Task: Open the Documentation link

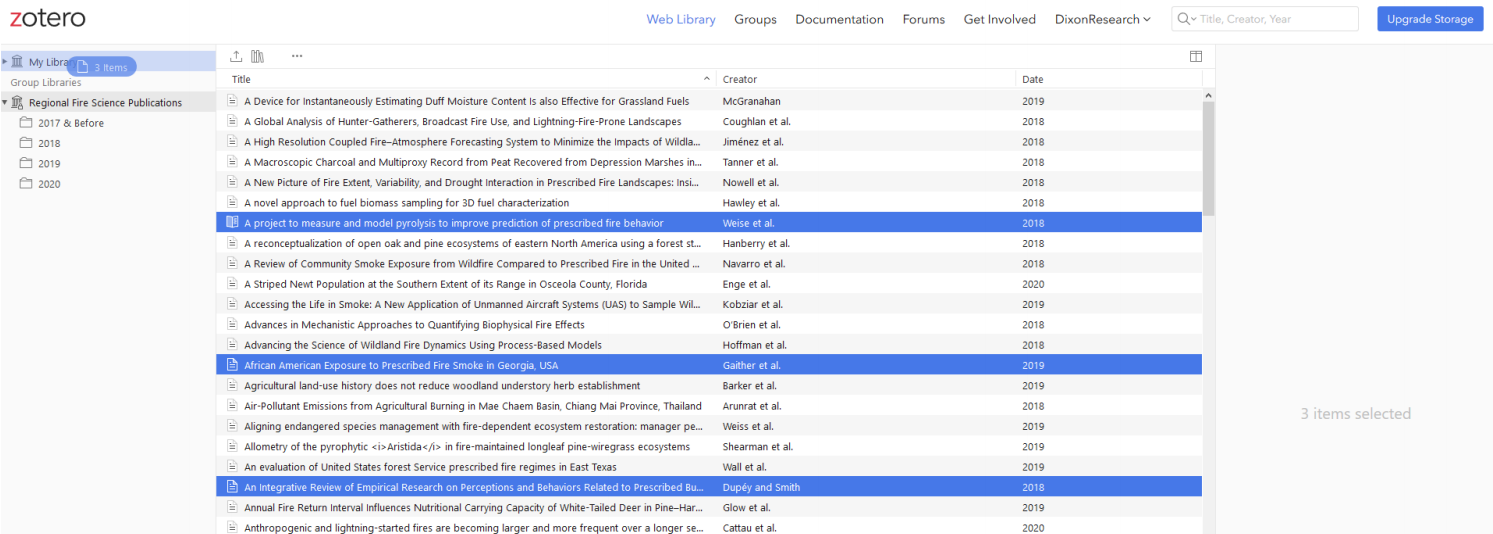Action: pyautogui.click(x=839, y=19)
